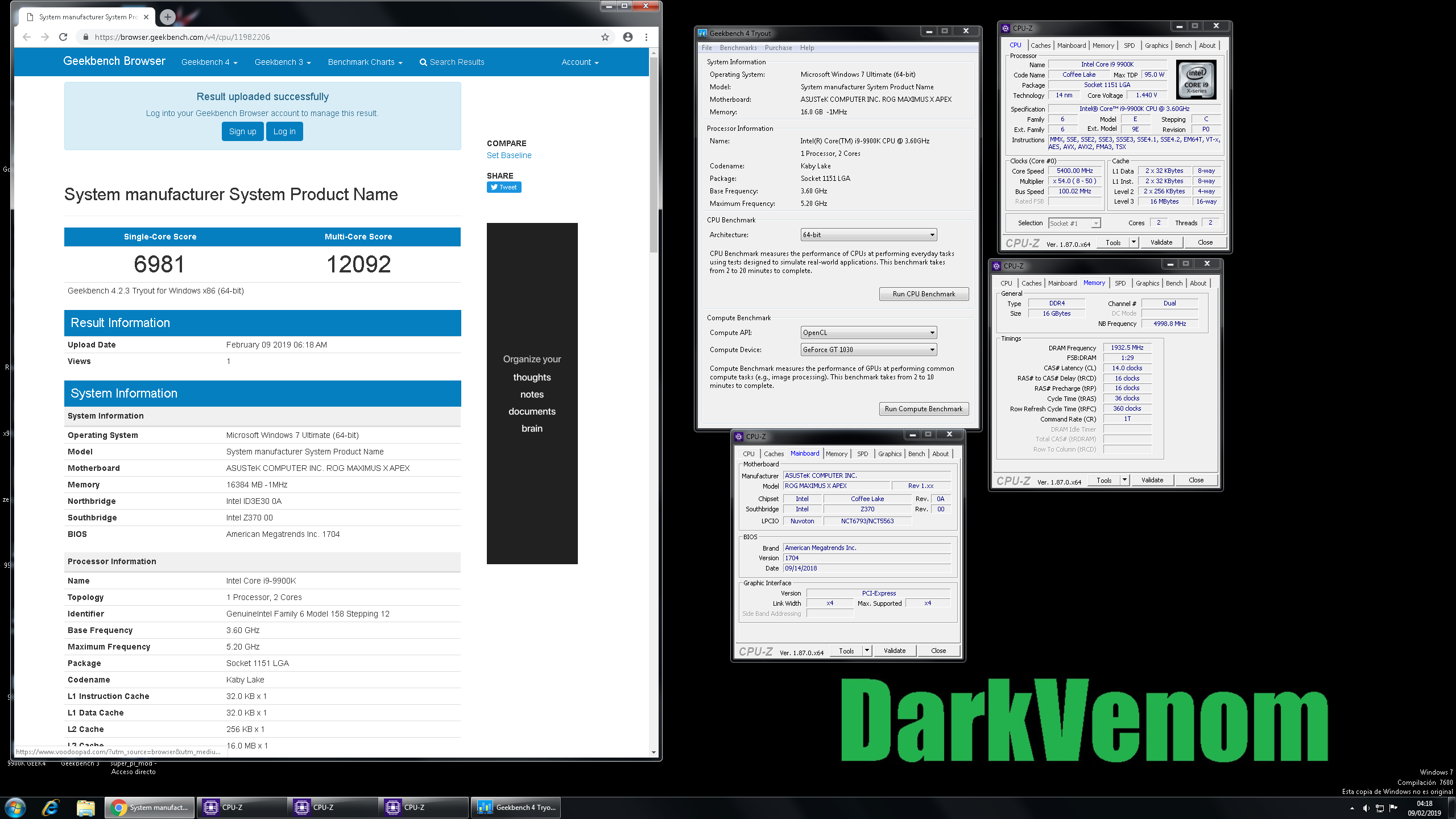Switch to Chrome in the taskbar
This screenshot has height=819, width=1456.
[x=150, y=807]
